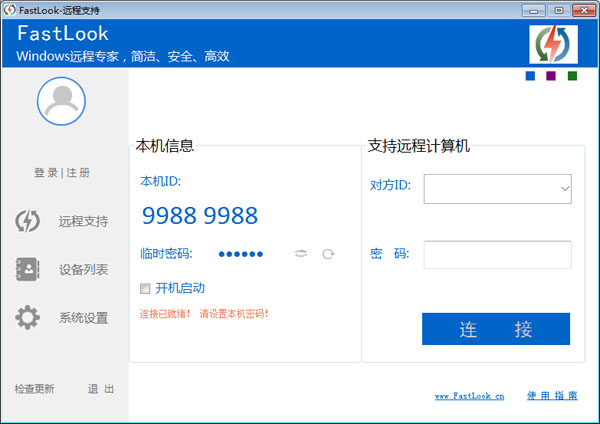Click into the 对方ID input field
600x424 pixels.
pyautogui.click(x=497, y=189)
